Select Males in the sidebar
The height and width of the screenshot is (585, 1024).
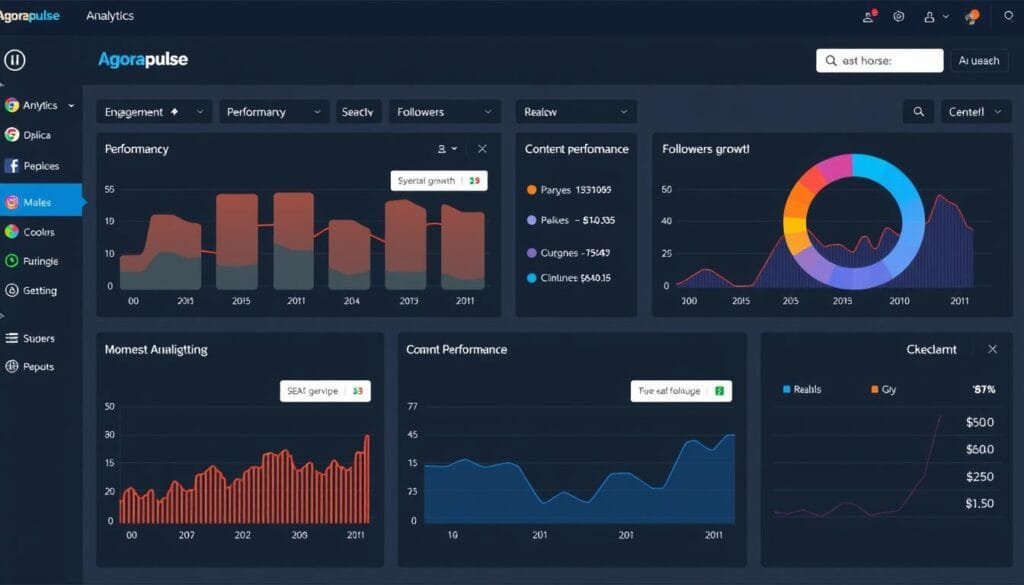pyautogui.click(x=42, y=202)
